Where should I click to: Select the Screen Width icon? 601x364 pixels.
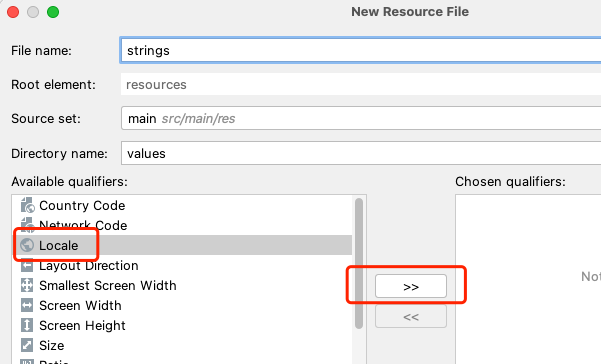[x=27, y=305]
